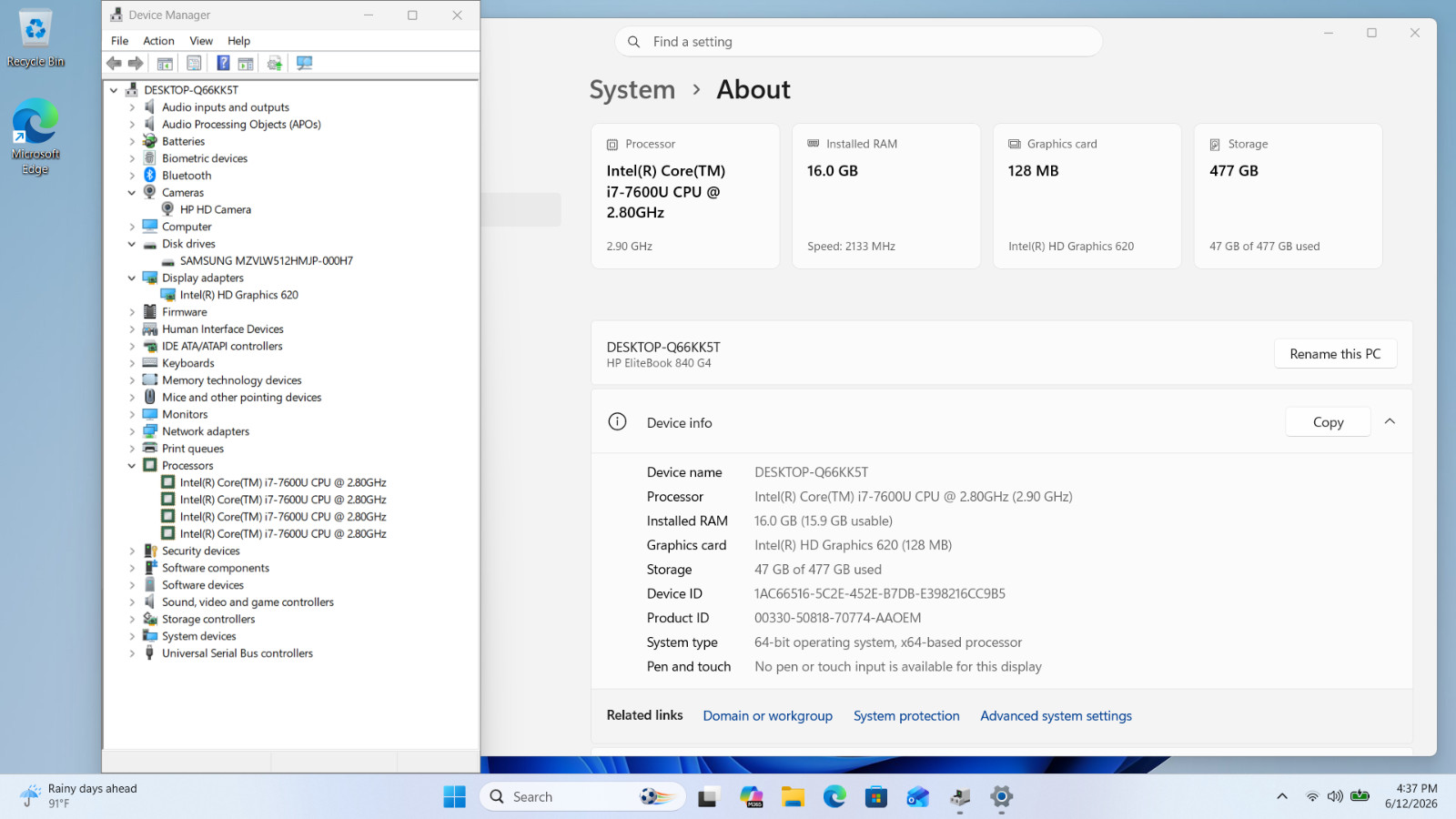This screenshot has width=1456, height=819.
Task: Select the SAMSUNG MZVLW512HMJP-000H7 disk icon
Action: [167, 261]
